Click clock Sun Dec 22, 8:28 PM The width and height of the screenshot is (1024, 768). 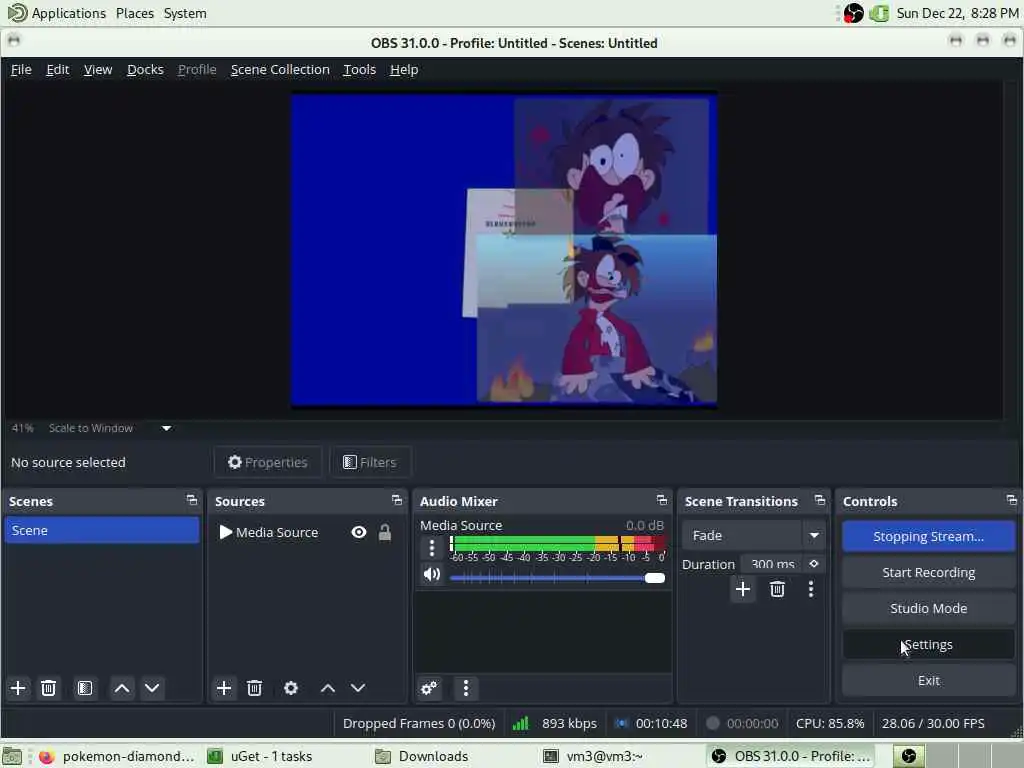tap(957, 13)
